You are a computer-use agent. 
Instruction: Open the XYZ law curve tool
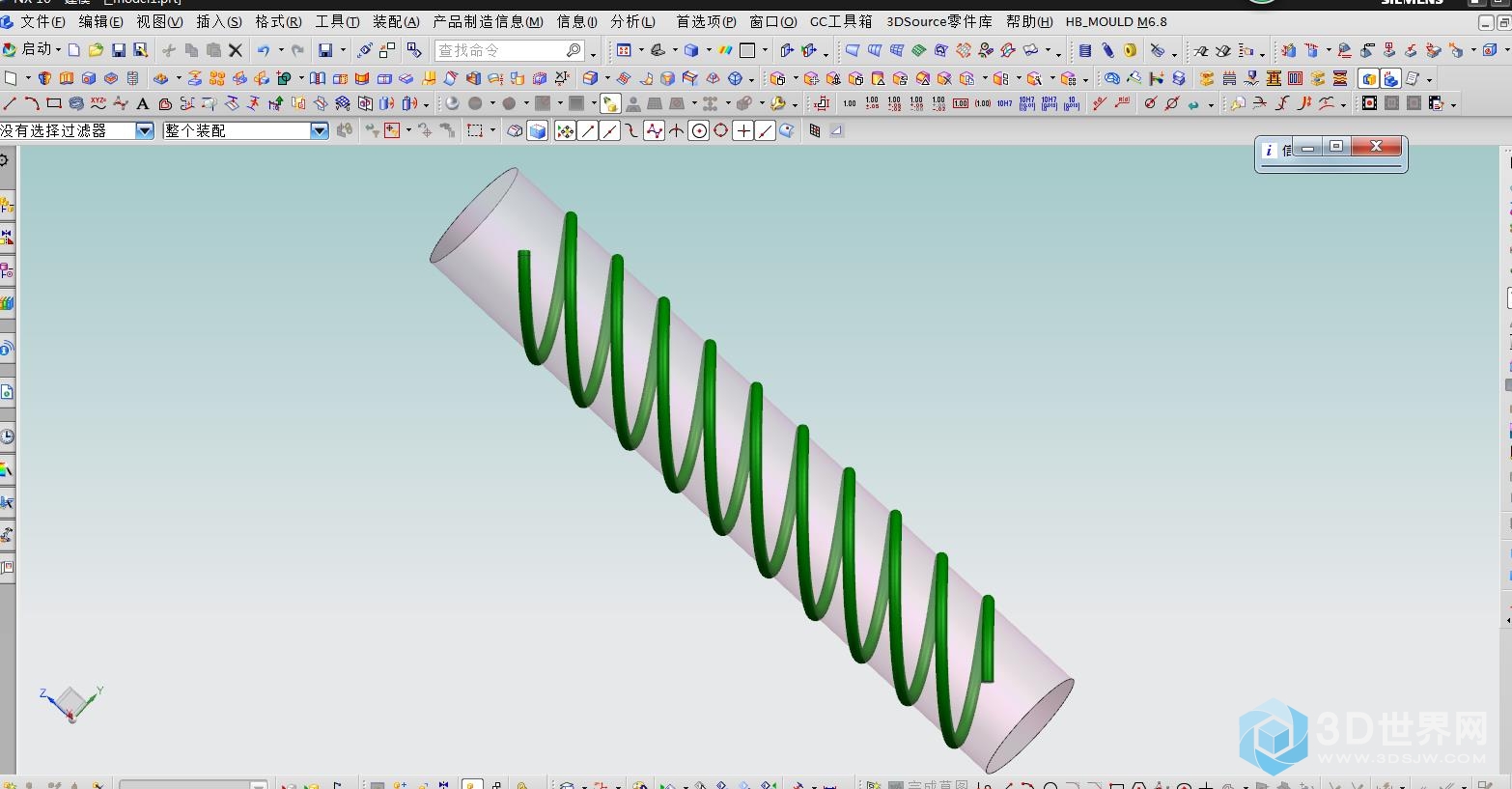[98, 103]
